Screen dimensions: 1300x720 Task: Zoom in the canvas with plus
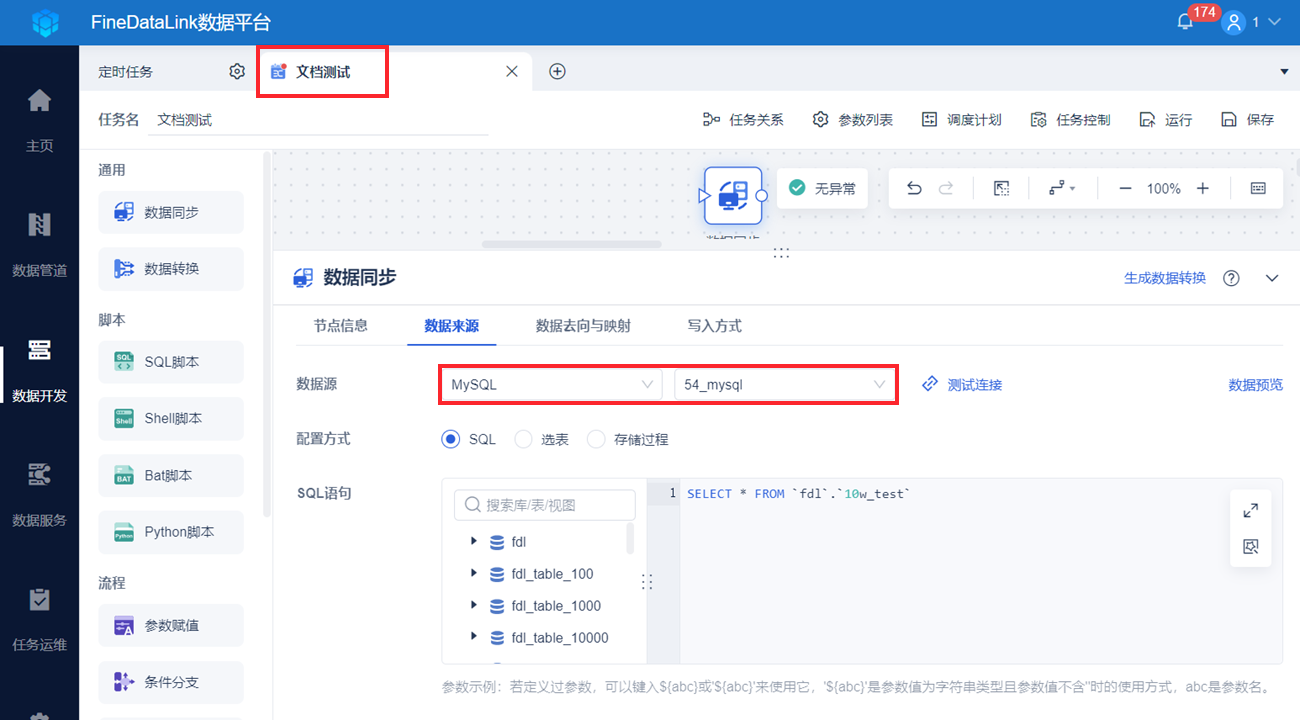(1203, 188)
